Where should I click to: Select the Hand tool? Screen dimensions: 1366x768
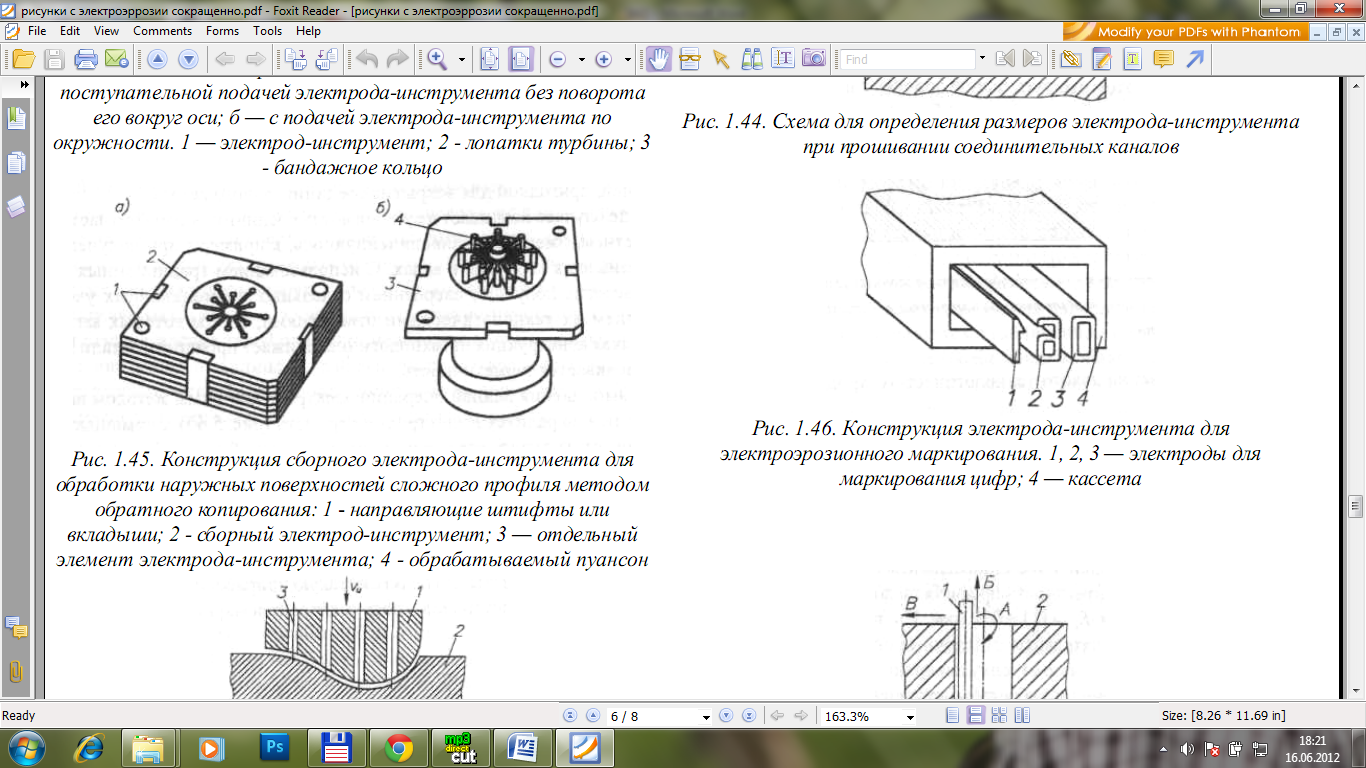(658, 59)
